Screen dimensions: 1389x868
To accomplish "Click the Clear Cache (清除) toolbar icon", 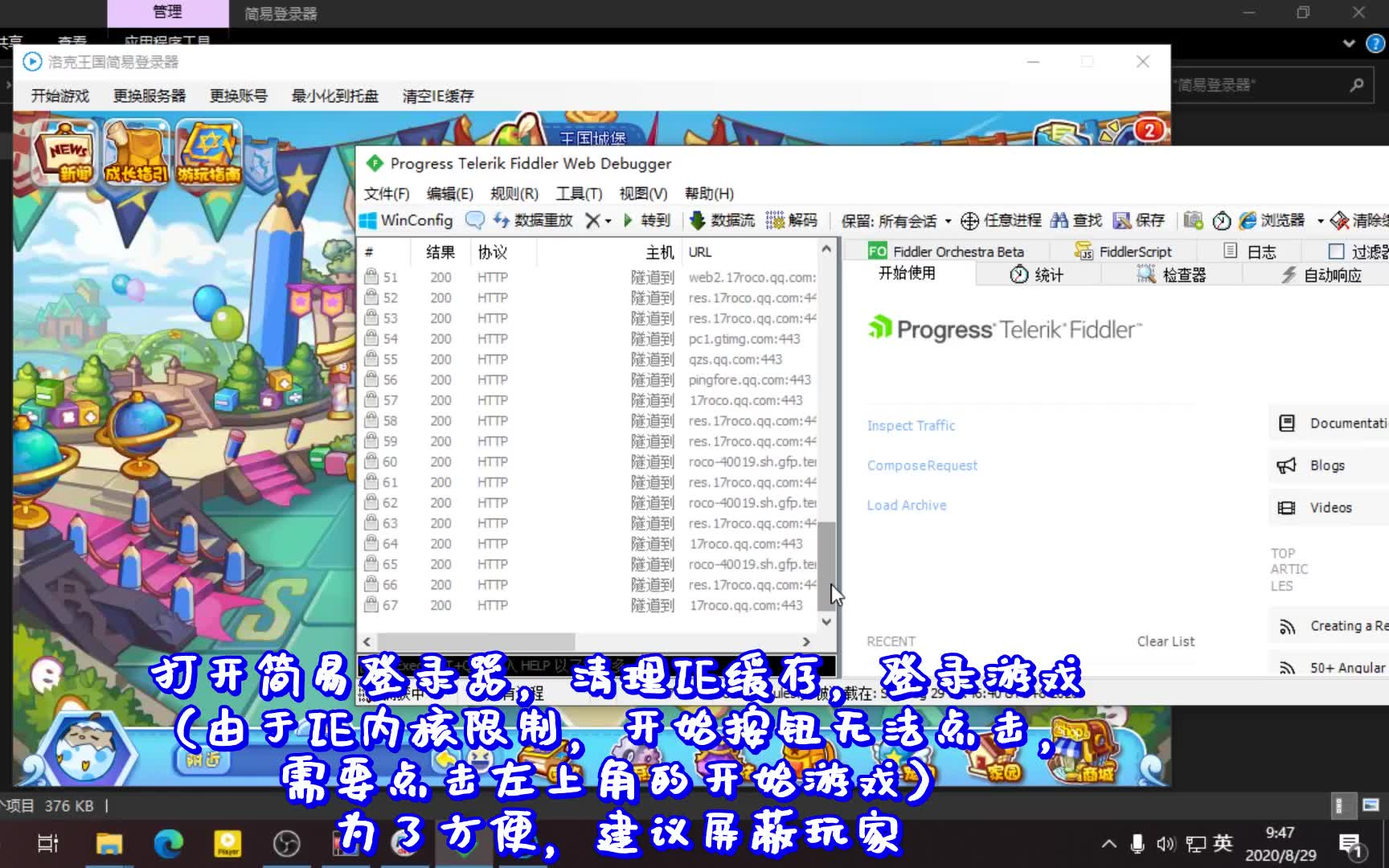I will [x=1340, y=220].
